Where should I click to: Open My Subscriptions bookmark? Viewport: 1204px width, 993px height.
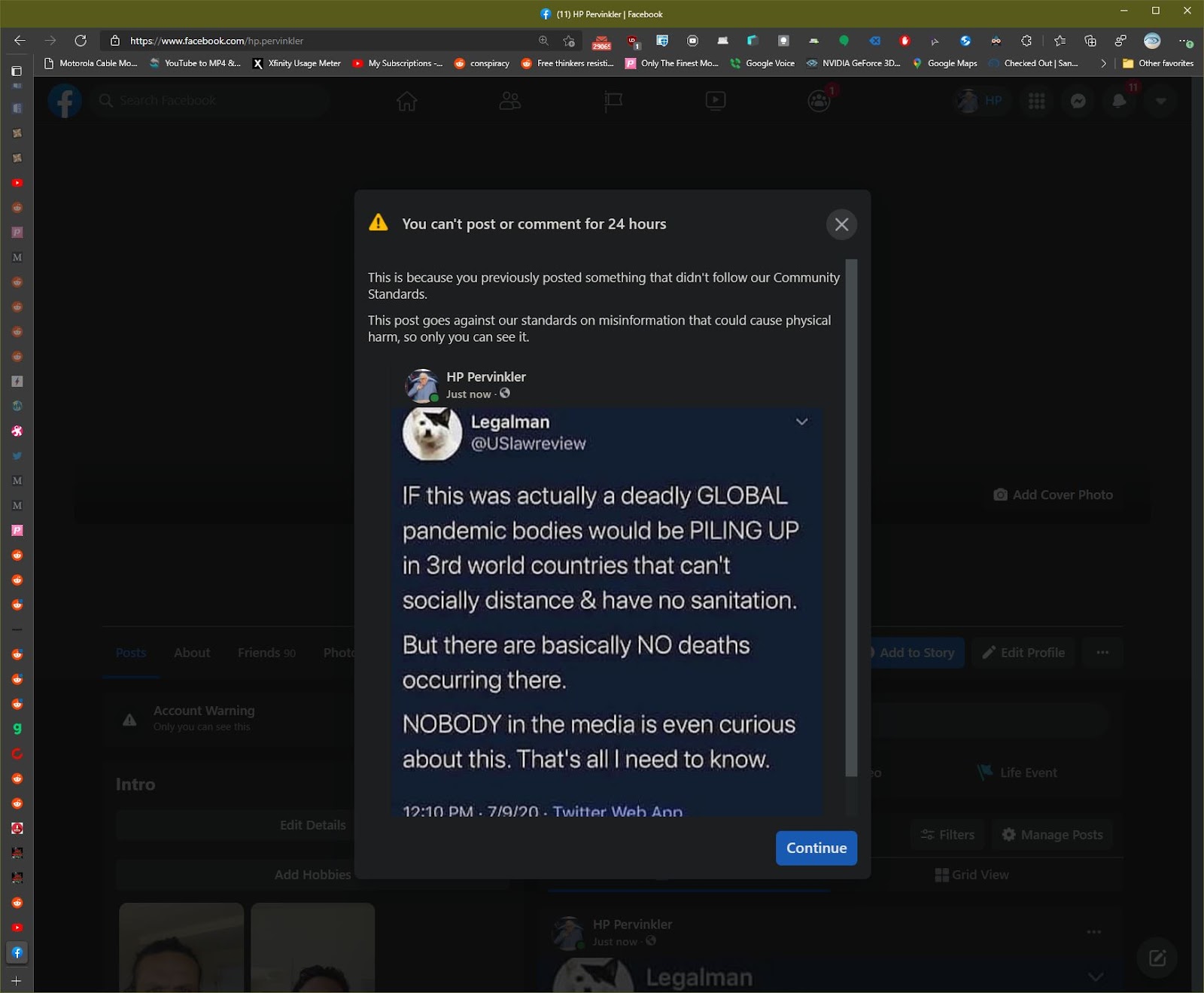[x=397, y=63]
